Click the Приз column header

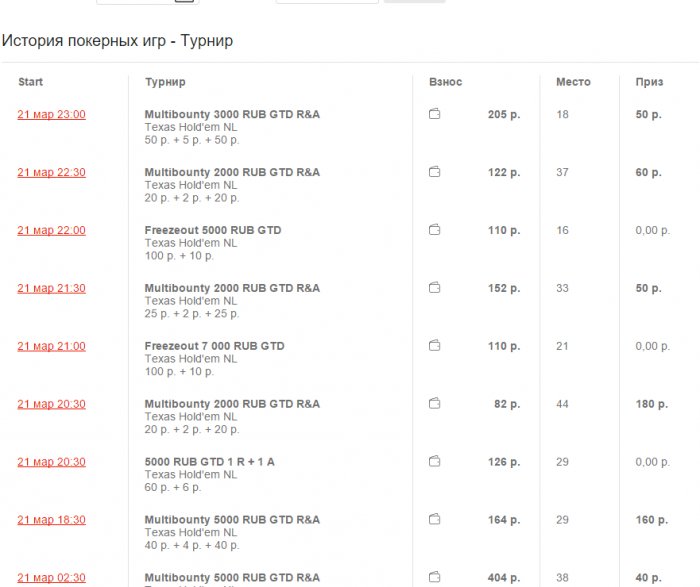[x=649, y=82]
